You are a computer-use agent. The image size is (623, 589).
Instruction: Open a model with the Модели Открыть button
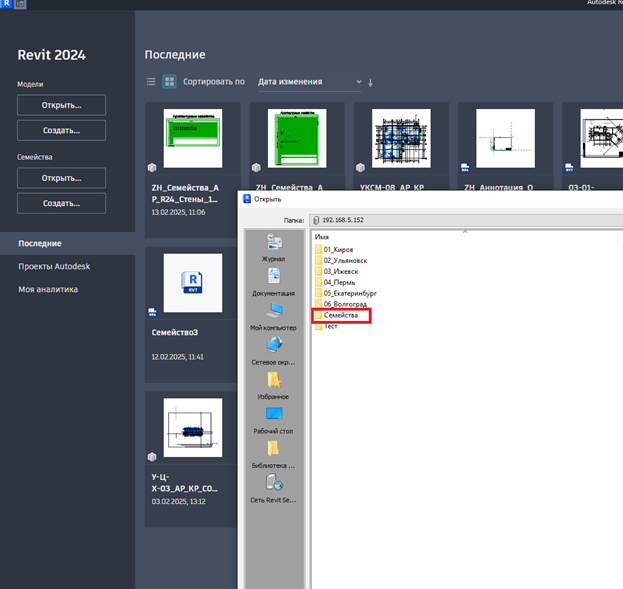(61, 105)
